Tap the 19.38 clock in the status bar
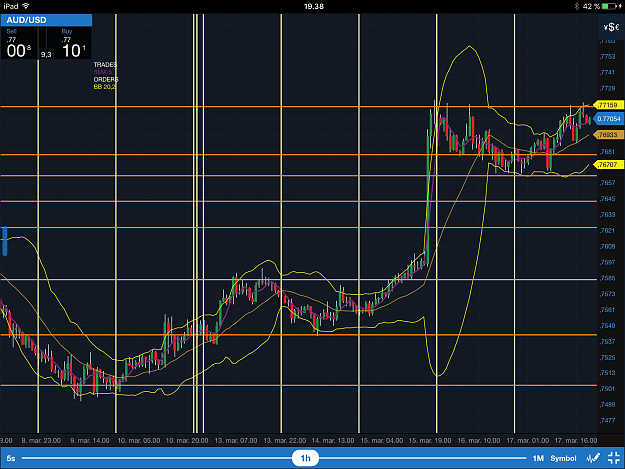Viewport: 625px width, 469px height. click(x=314, y=6)
